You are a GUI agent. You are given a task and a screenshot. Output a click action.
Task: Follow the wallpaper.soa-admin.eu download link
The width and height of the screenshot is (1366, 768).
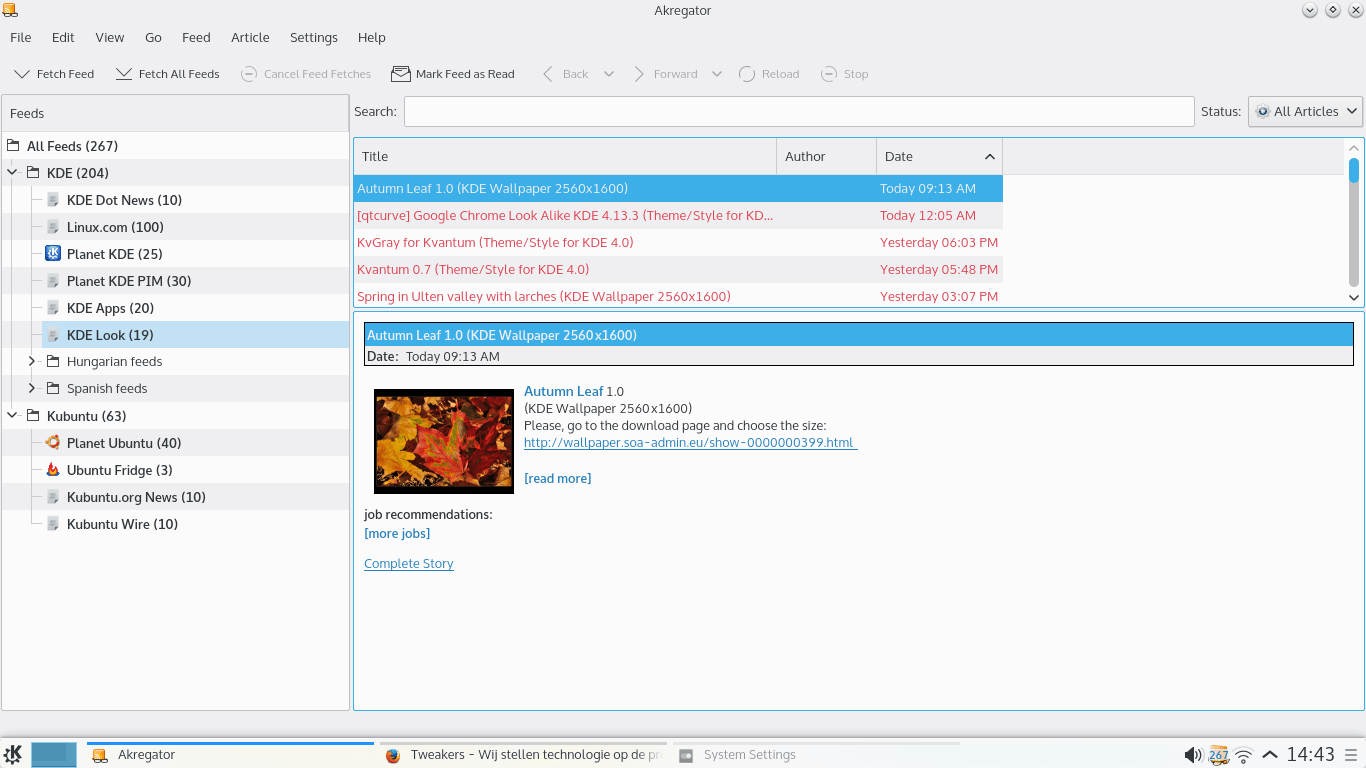click(x=690, y=443)
